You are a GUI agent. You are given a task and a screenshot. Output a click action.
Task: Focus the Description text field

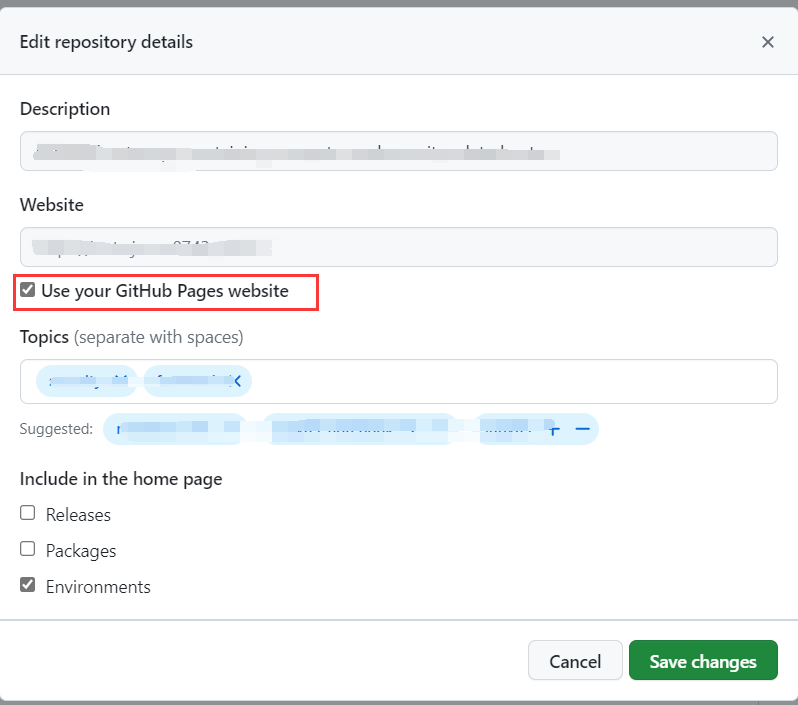[x=398, y=151]
